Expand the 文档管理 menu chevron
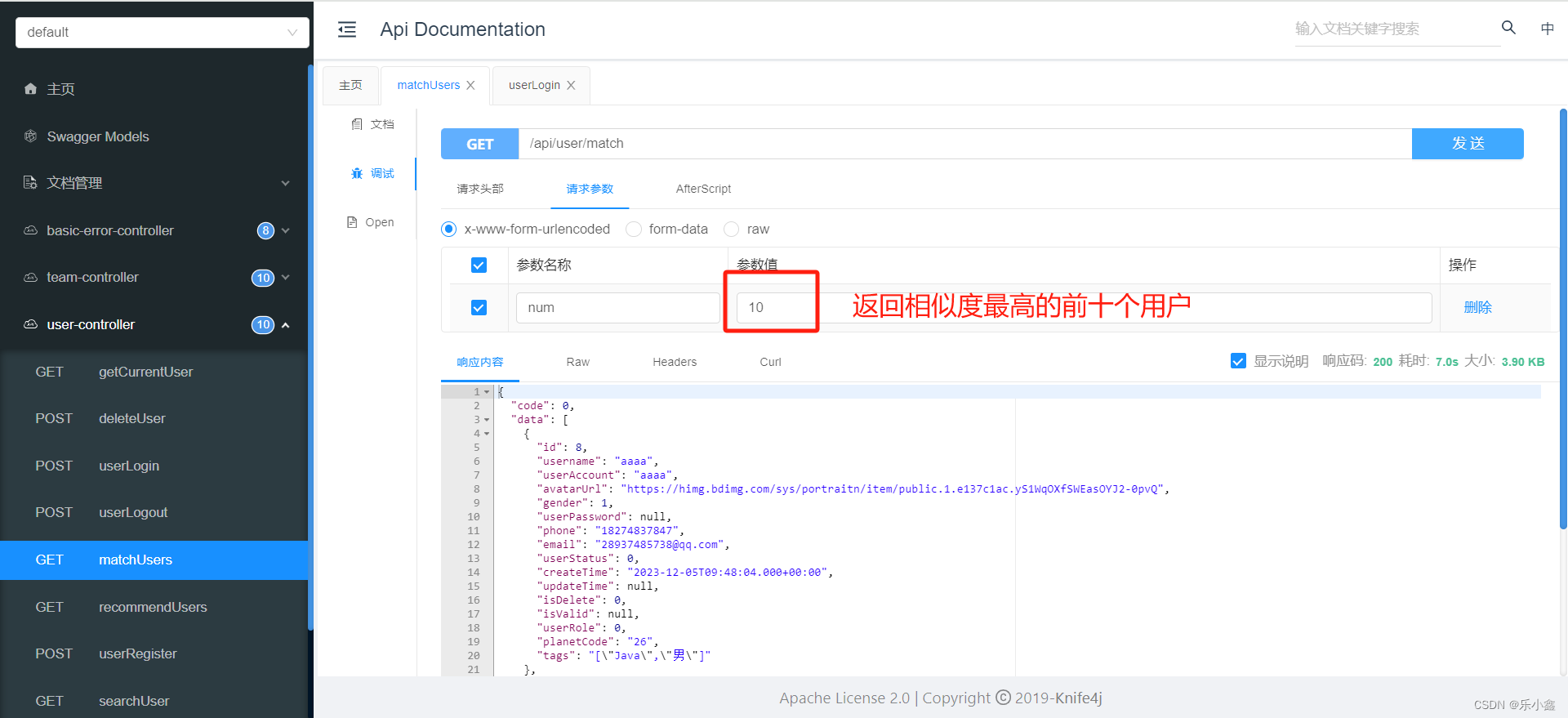Image resolution: width=1568 pixels, height=718 pixels. tap(285, 183)
